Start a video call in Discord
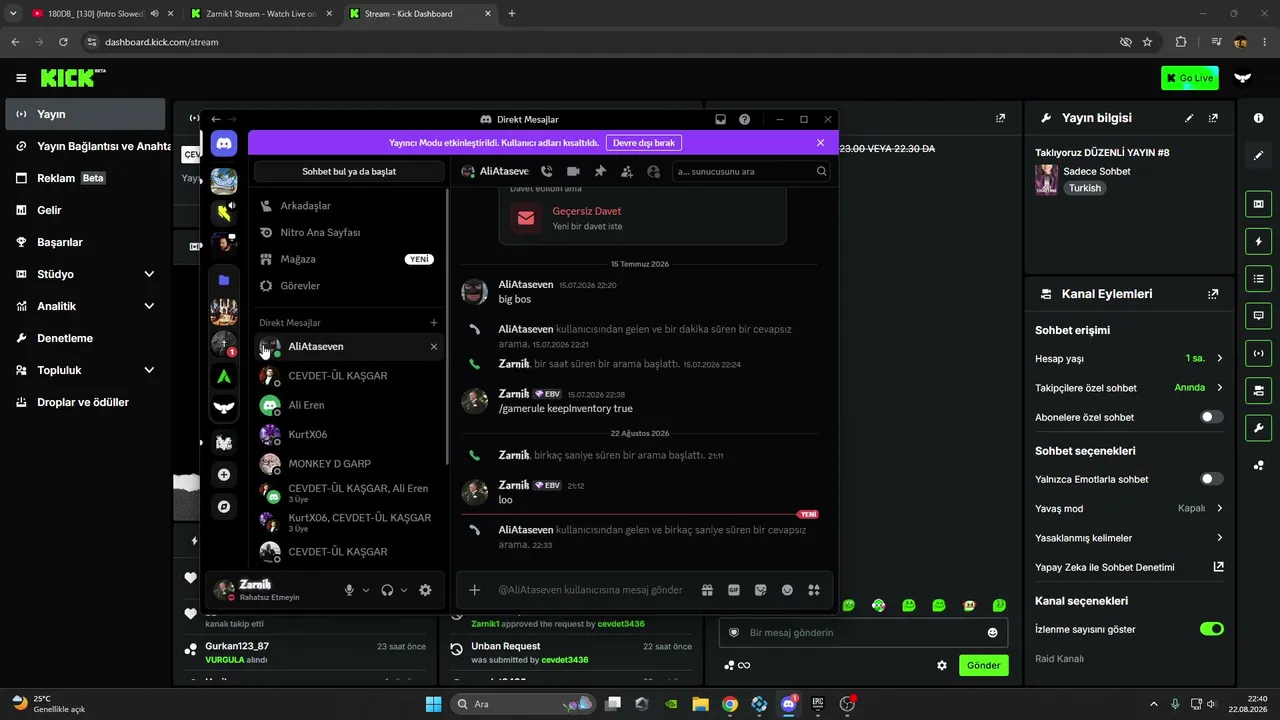The image size is (1280, 720). 573,171
